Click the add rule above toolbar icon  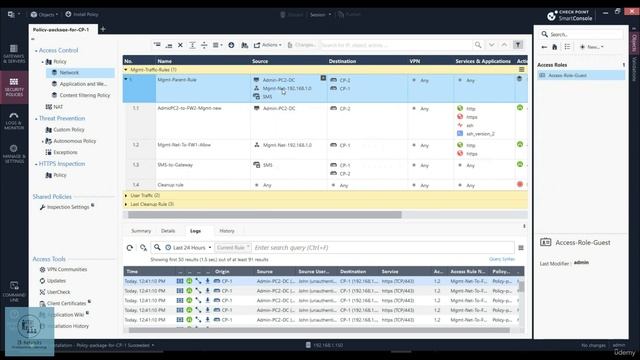coord(157,45)
